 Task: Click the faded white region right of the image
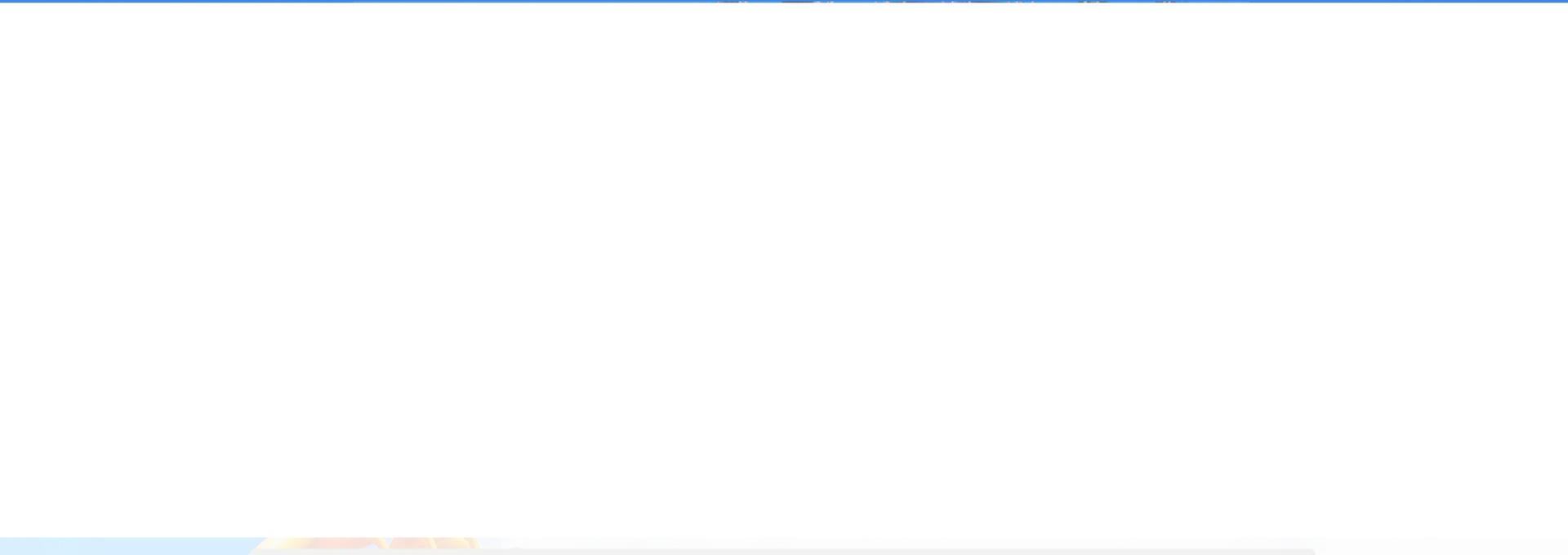pyautogui.click(x=898, y=543)
